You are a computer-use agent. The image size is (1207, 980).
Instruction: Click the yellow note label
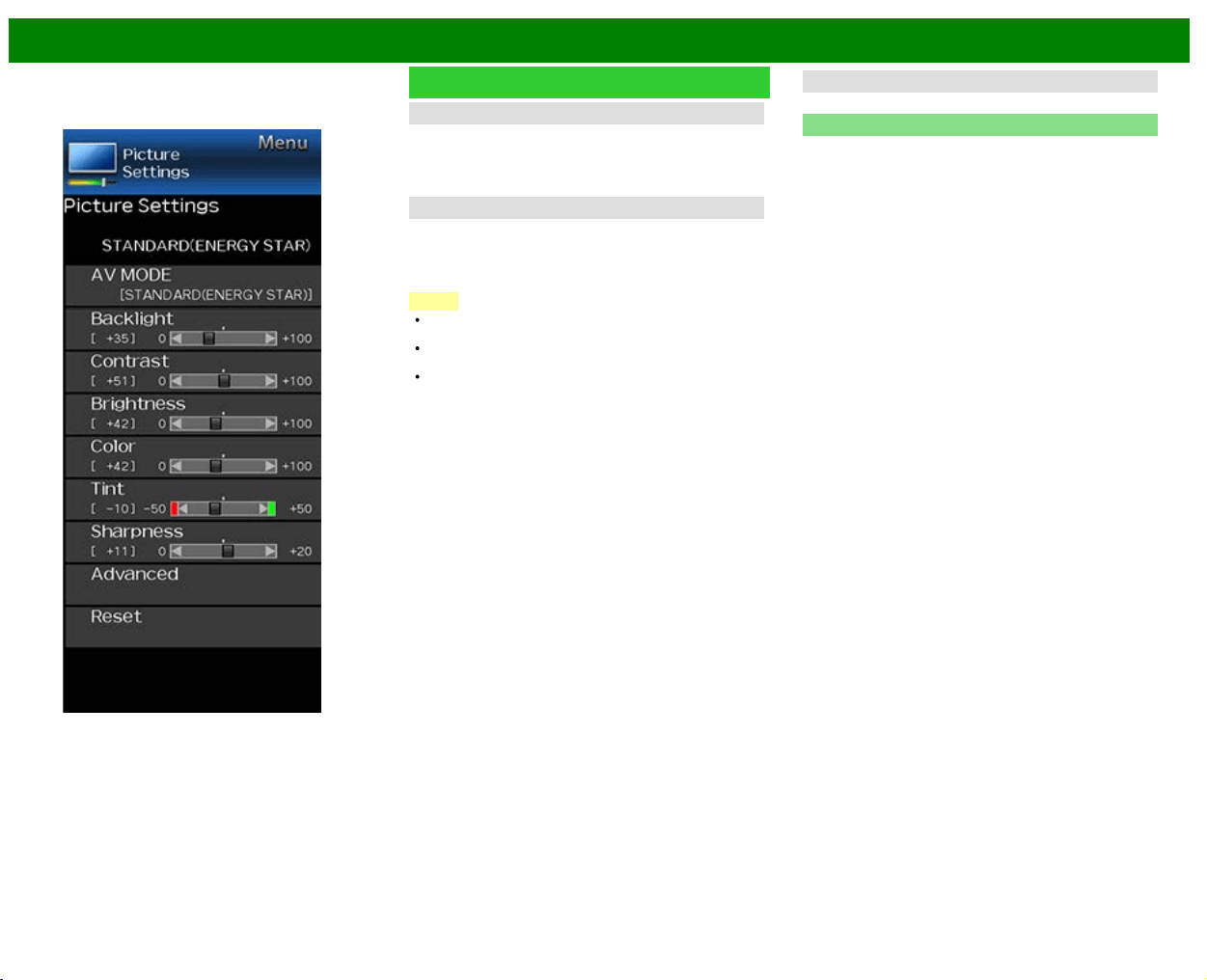point(433,301)
